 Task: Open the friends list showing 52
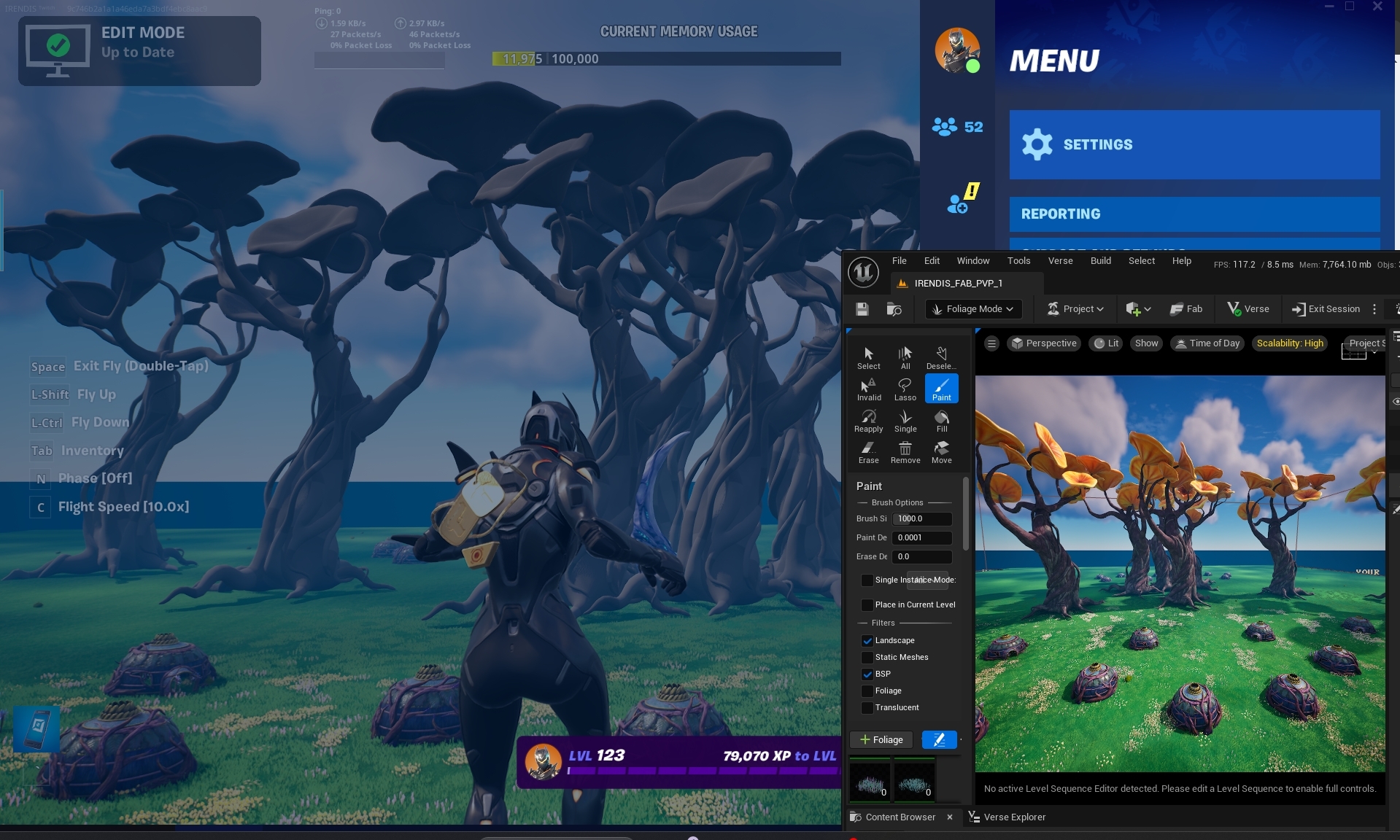click(957, 127)
